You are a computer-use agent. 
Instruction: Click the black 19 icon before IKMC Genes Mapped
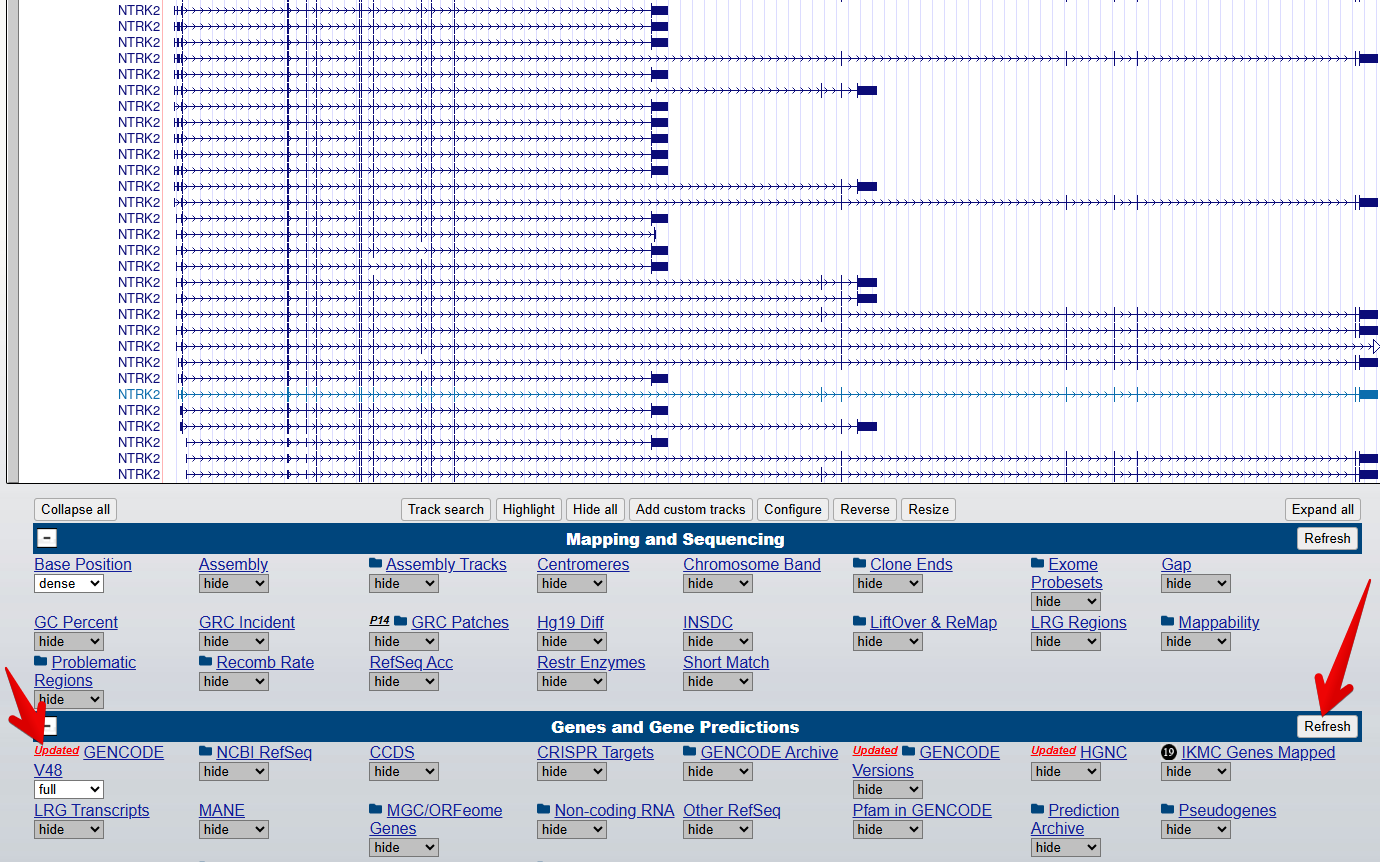(1169, 752)
